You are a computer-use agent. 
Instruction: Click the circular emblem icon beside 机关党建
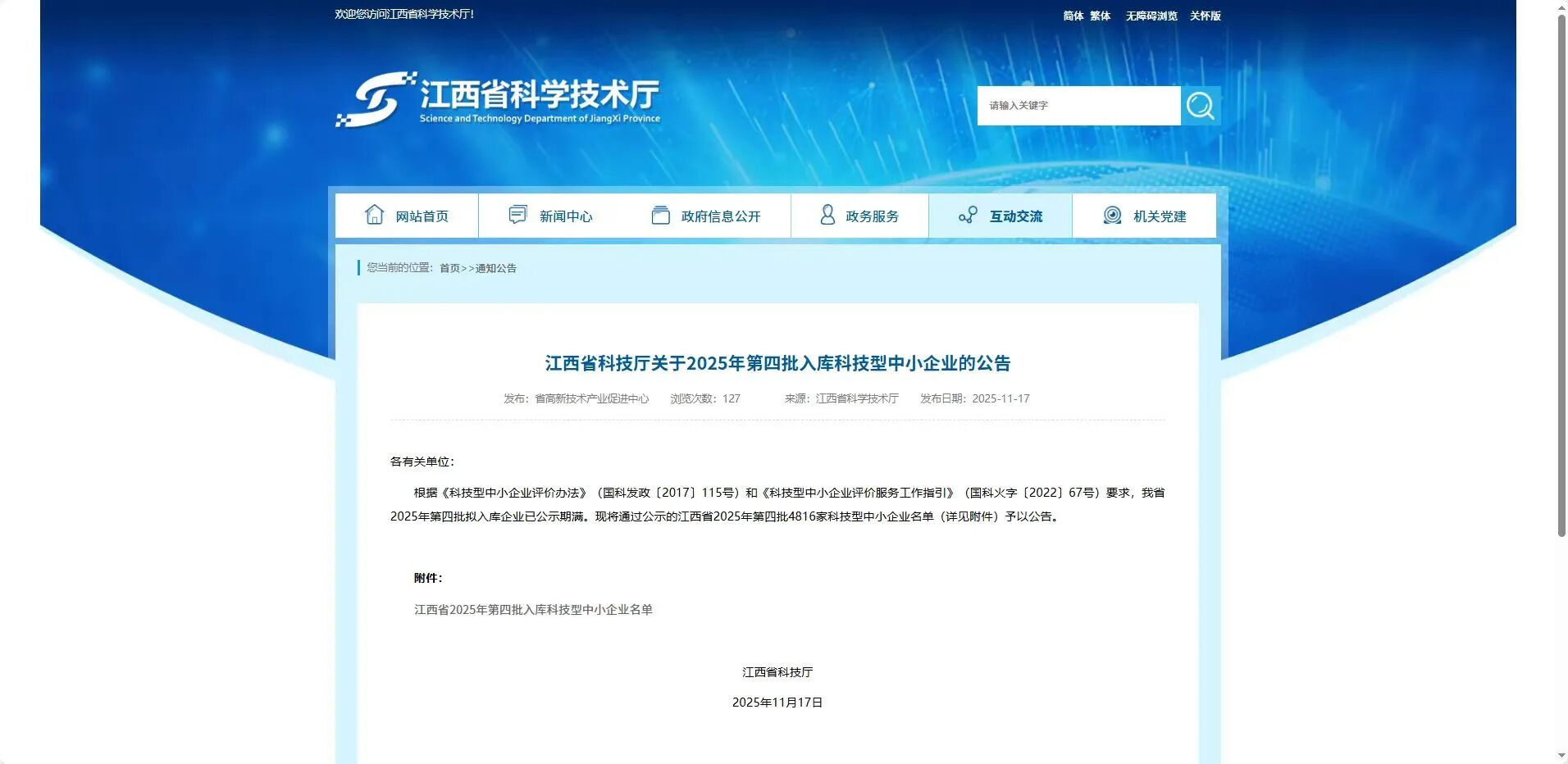(1112, 215)
